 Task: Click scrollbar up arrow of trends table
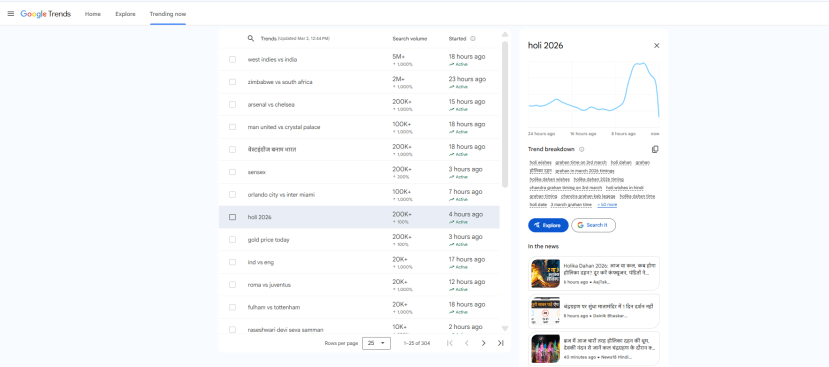tap(505, 34)
